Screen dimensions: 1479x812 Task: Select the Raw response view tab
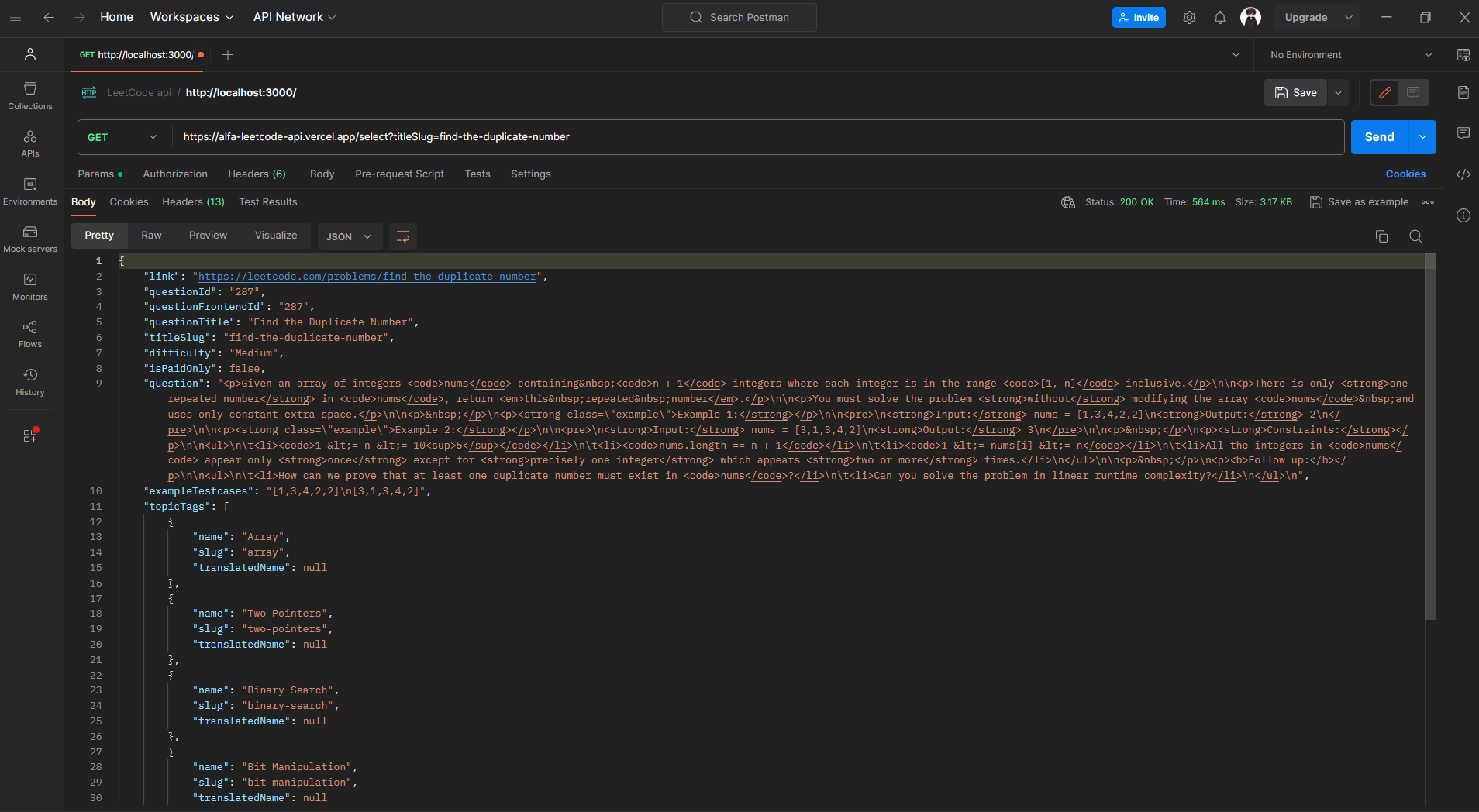pos(151,236)
